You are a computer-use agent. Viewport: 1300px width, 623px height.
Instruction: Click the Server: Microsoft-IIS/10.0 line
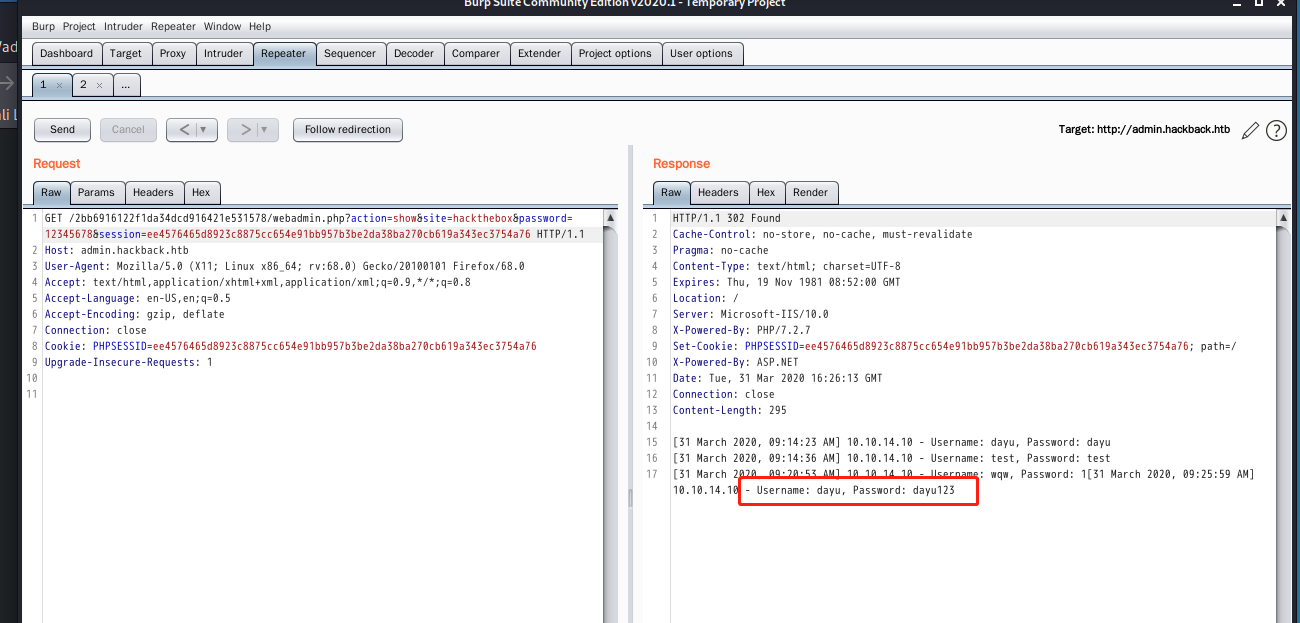751,314
